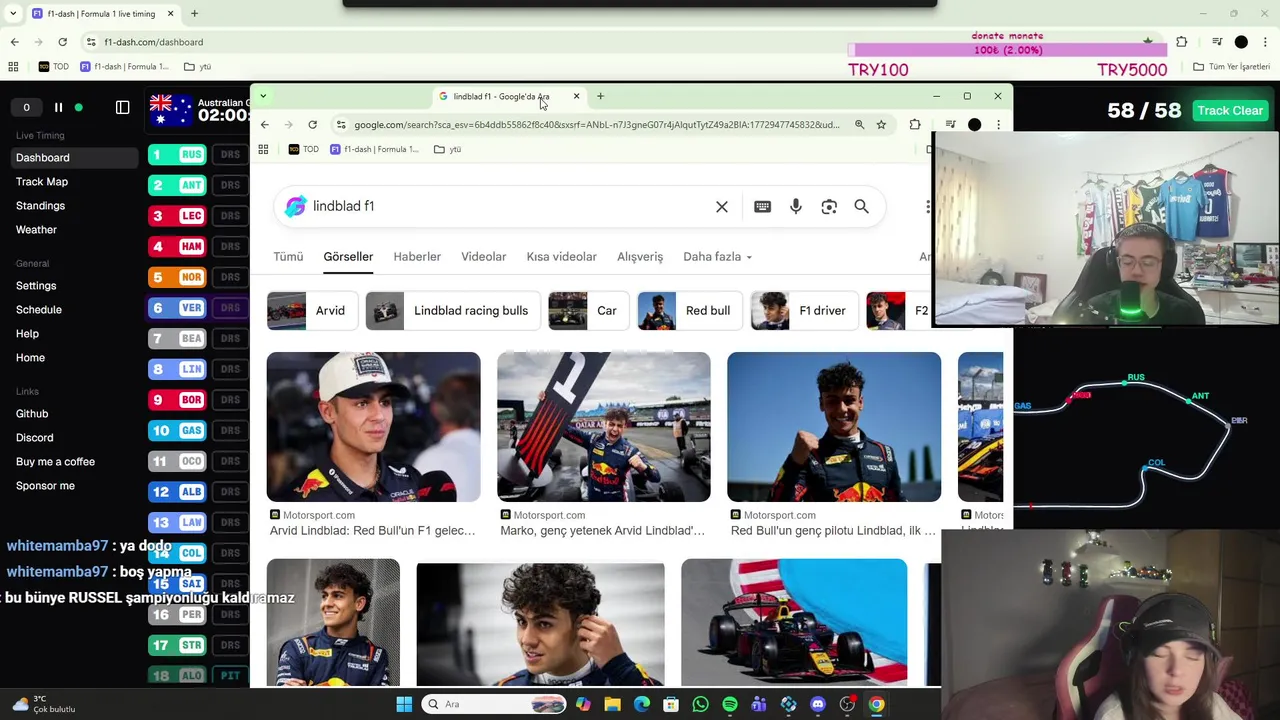Viewport: 1280px width, 720px height.
Task: Open a new tab in the Google window
Action: pyautogui.click(x=600, y=96)
